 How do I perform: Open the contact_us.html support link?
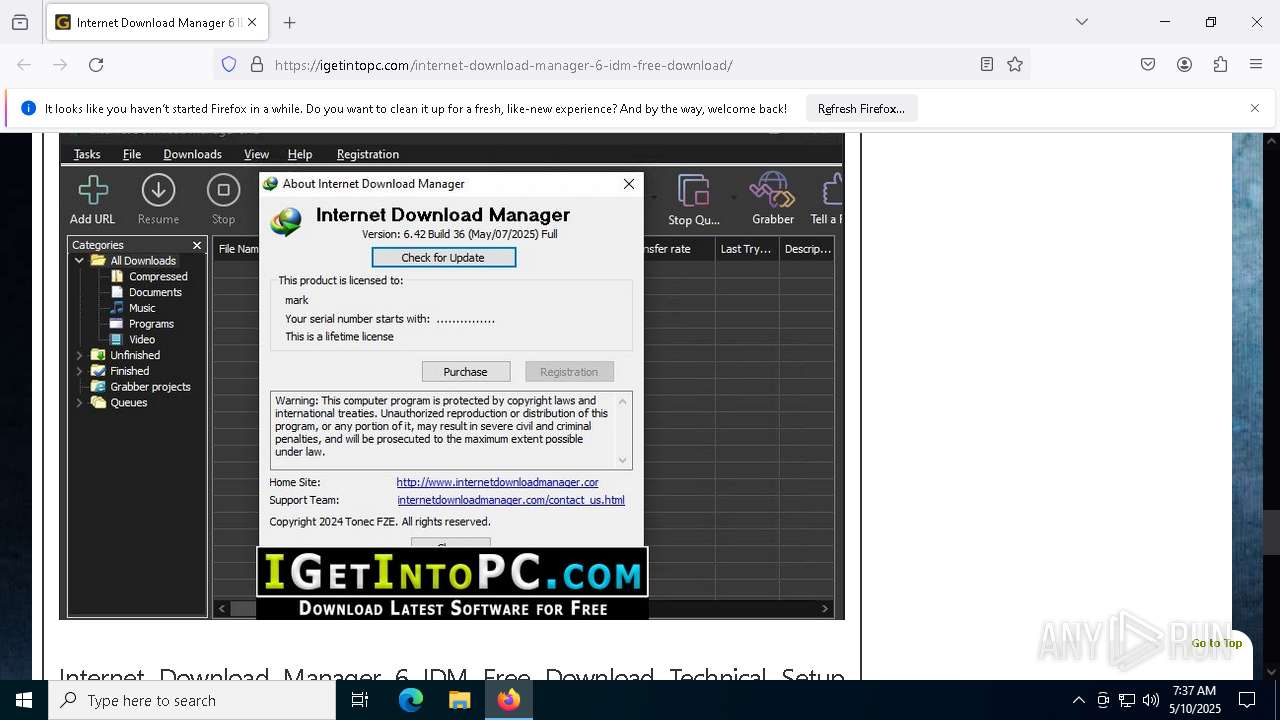tap(511, 500)
